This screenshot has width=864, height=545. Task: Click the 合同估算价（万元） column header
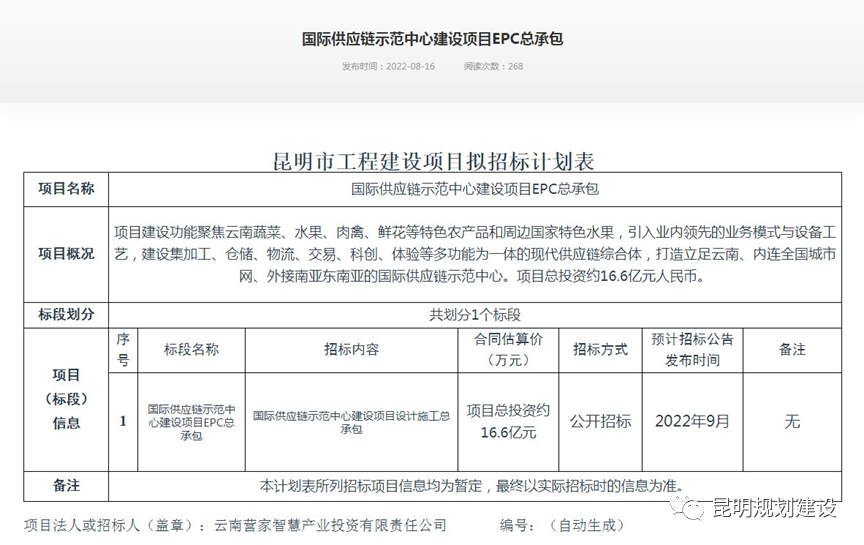point(508,349)
